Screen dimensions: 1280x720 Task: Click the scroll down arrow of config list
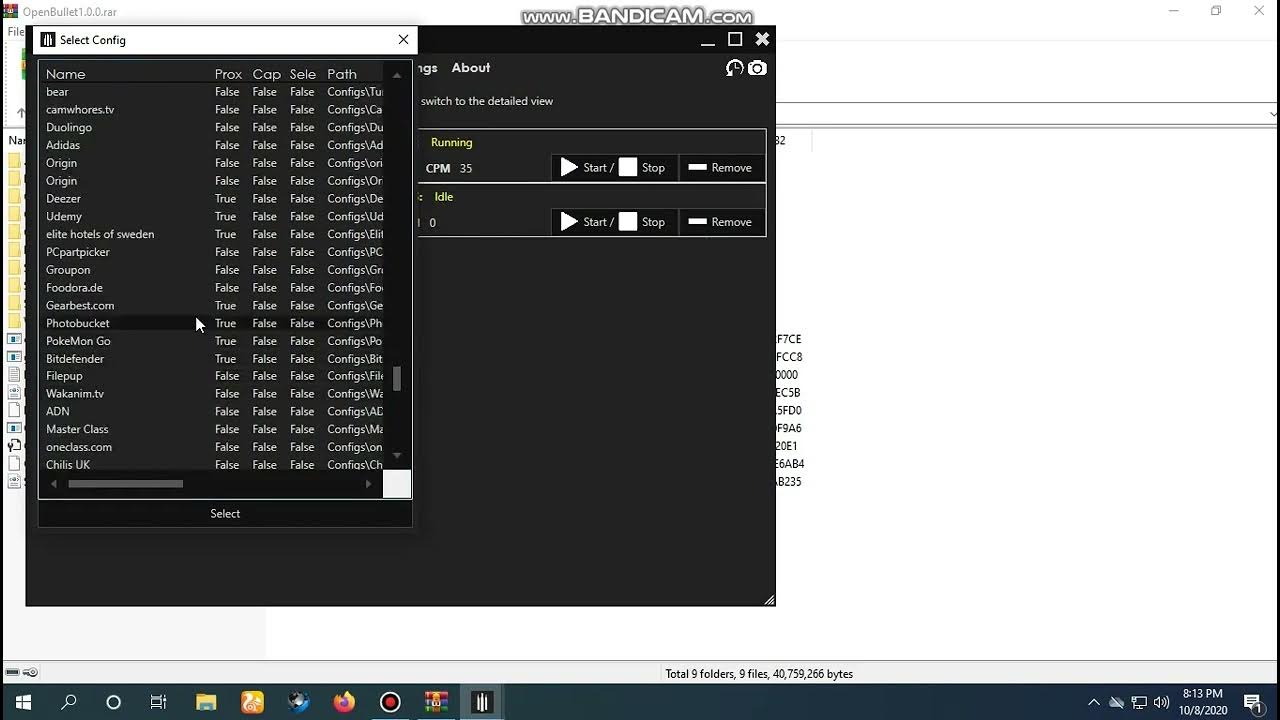pos(397,456)
